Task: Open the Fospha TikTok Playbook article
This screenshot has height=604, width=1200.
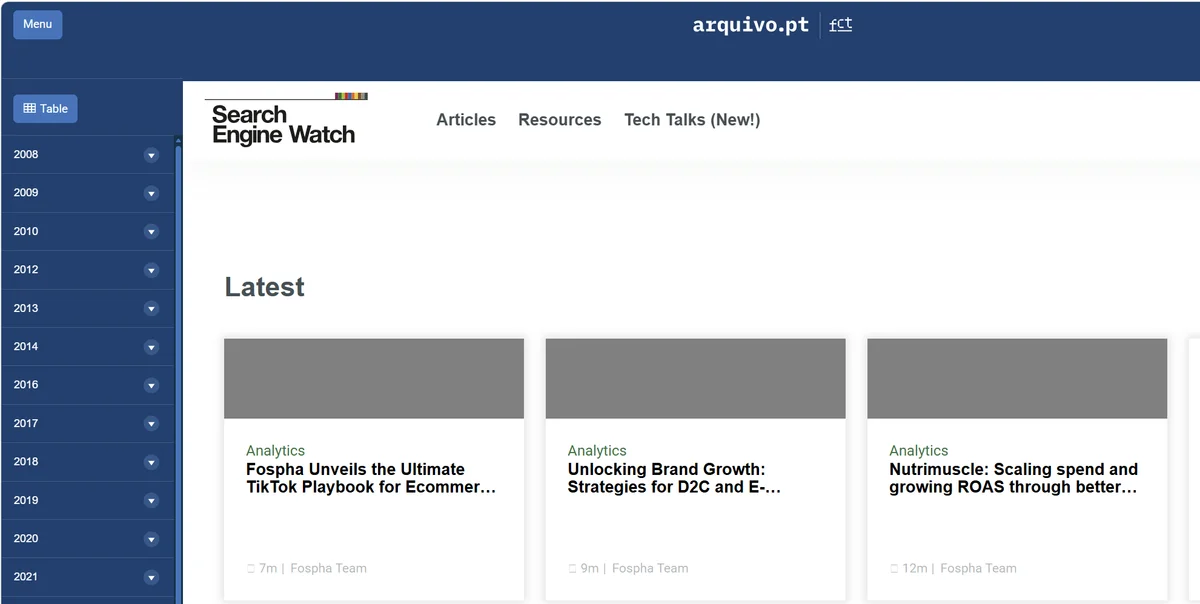Action: (371, 478)
